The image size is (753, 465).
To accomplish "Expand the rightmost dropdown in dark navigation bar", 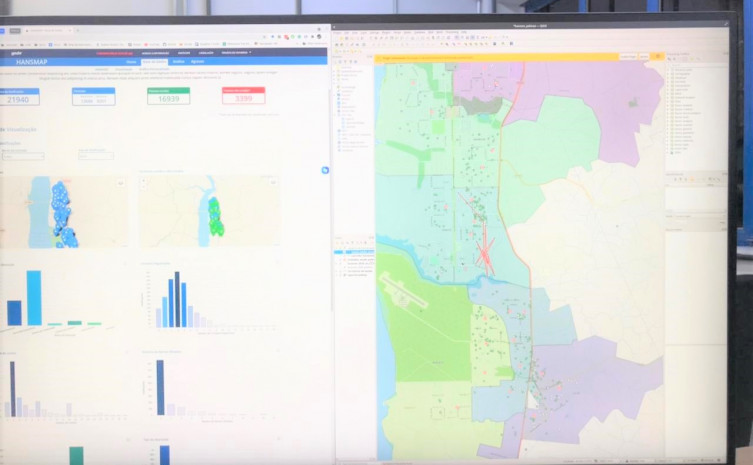I will coord(236,52).
